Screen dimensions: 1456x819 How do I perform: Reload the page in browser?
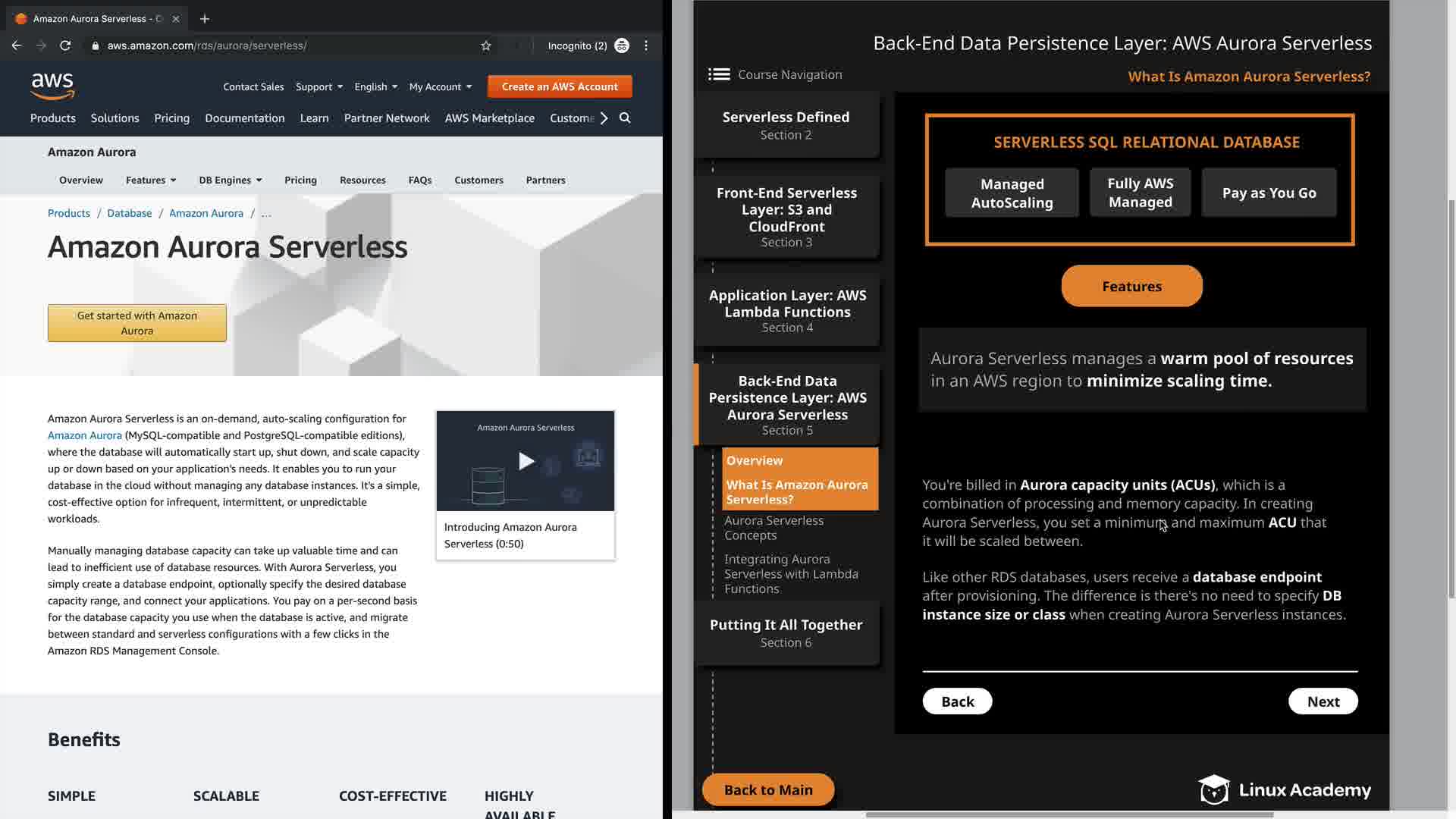pos(65,45)
